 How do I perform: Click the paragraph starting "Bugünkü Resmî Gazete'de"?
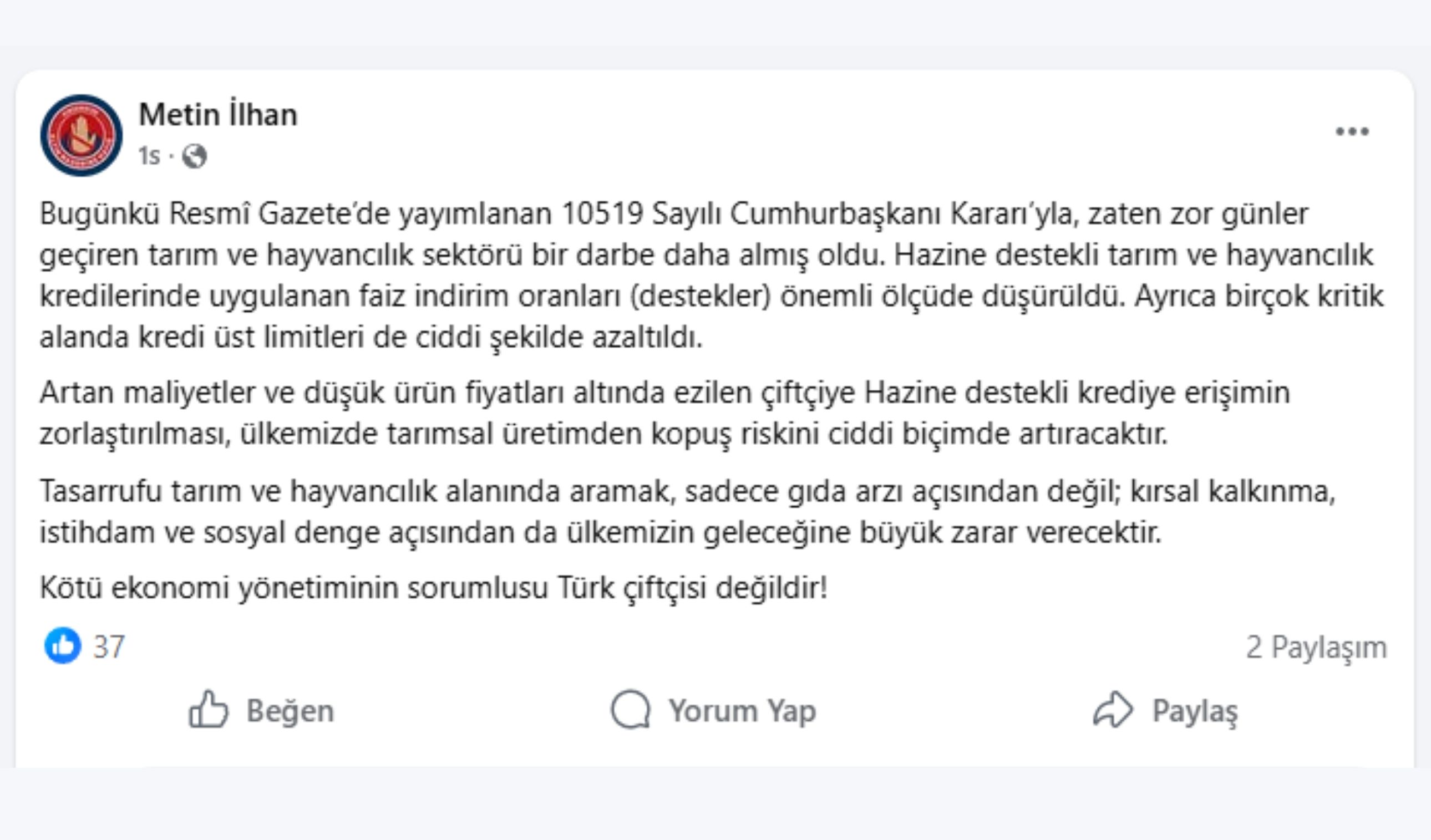click(710, 275)
